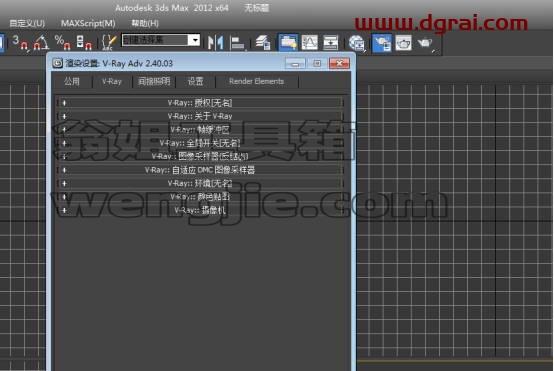This screenshot has height=371, width=554.
Task: Open the 帮助(H) menu
Action: click(145, 23)
